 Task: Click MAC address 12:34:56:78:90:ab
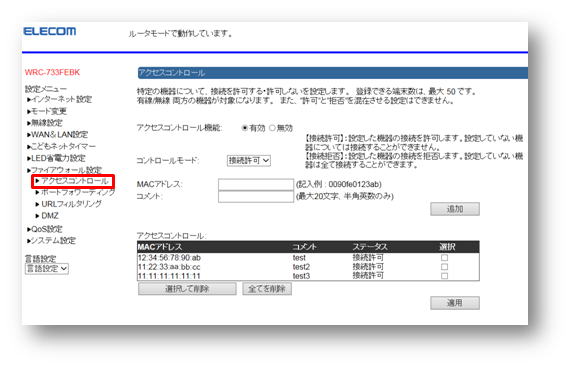pyautogui.click(x=169, y=258)
